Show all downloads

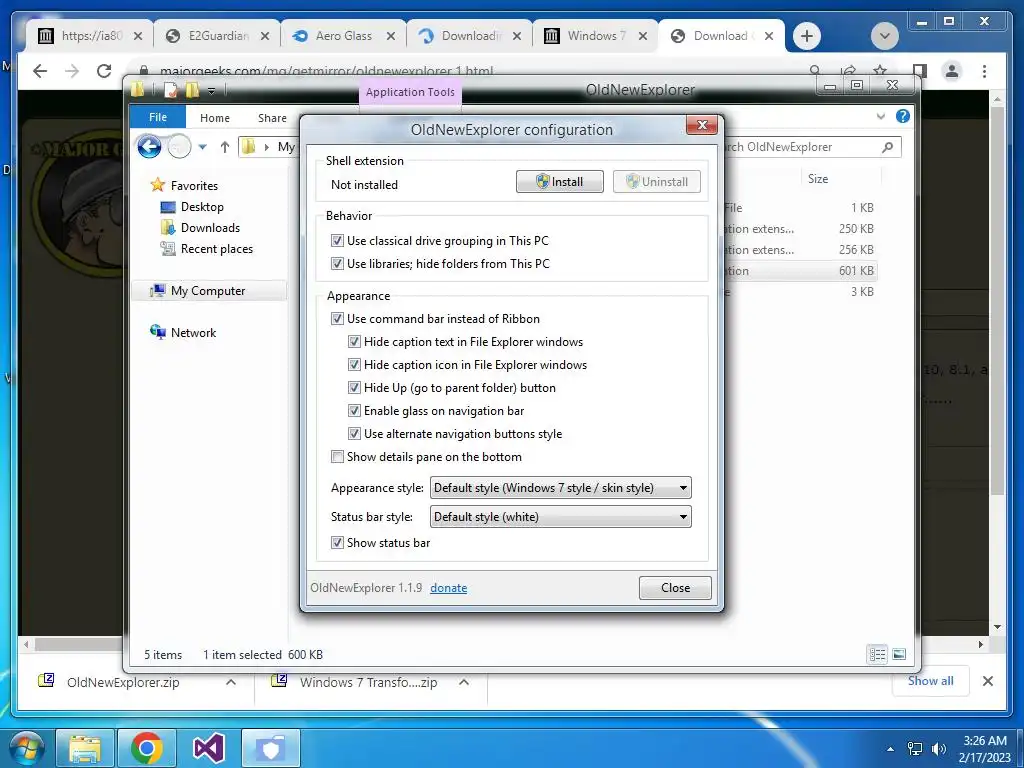point(931,680)
